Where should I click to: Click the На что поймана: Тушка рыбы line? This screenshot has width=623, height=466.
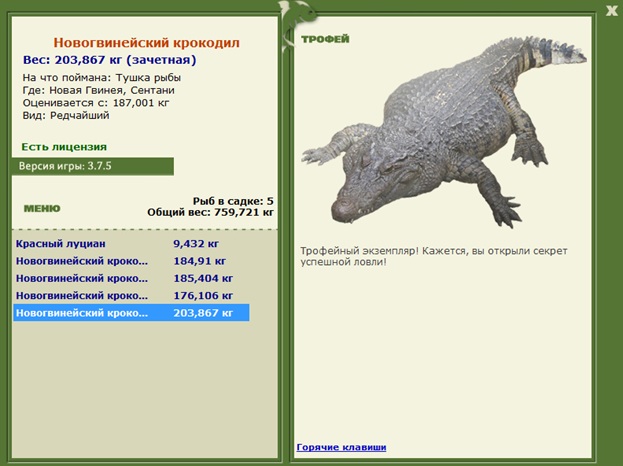coord(102,77)
